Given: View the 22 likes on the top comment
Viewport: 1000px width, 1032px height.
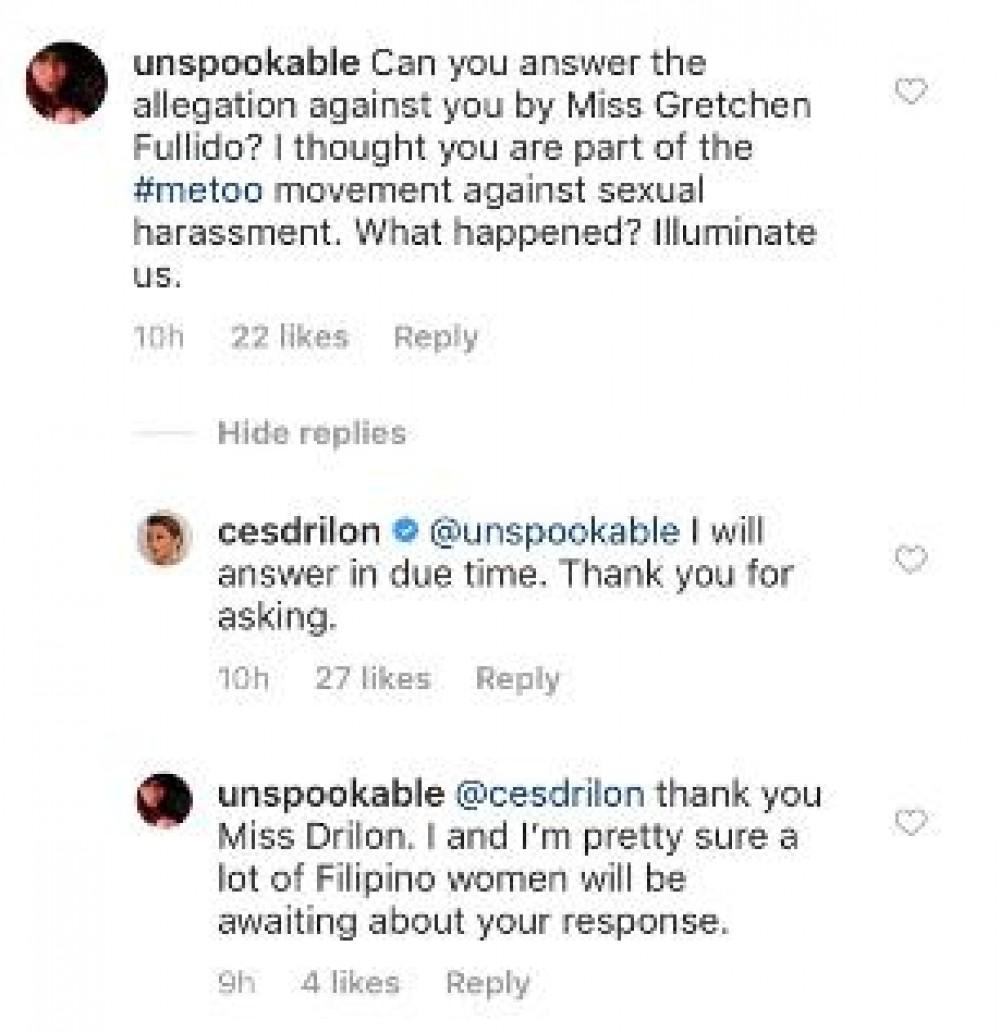Looking at the screenshot, I should tap(289, 338).
